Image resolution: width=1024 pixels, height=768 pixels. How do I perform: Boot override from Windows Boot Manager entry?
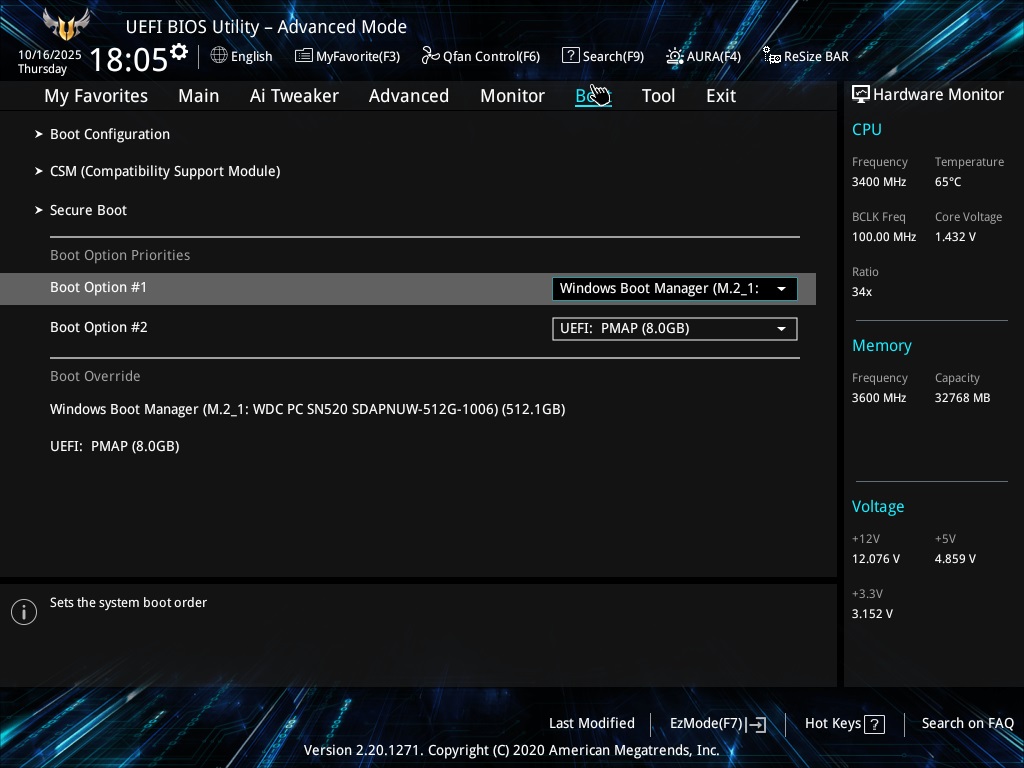point(308,409)
